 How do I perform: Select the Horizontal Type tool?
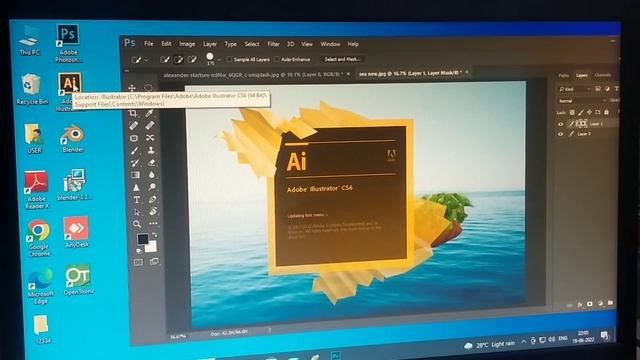point(136,200)
